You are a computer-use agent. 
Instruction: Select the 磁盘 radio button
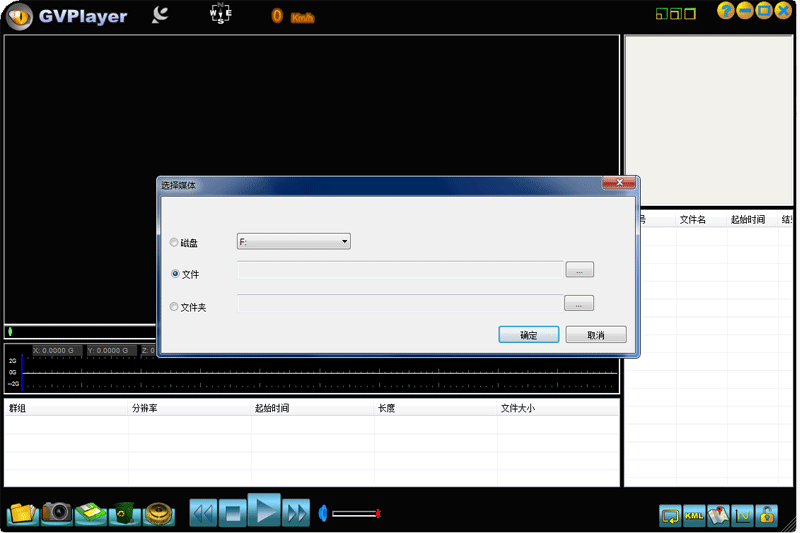[x=174, y=242]
